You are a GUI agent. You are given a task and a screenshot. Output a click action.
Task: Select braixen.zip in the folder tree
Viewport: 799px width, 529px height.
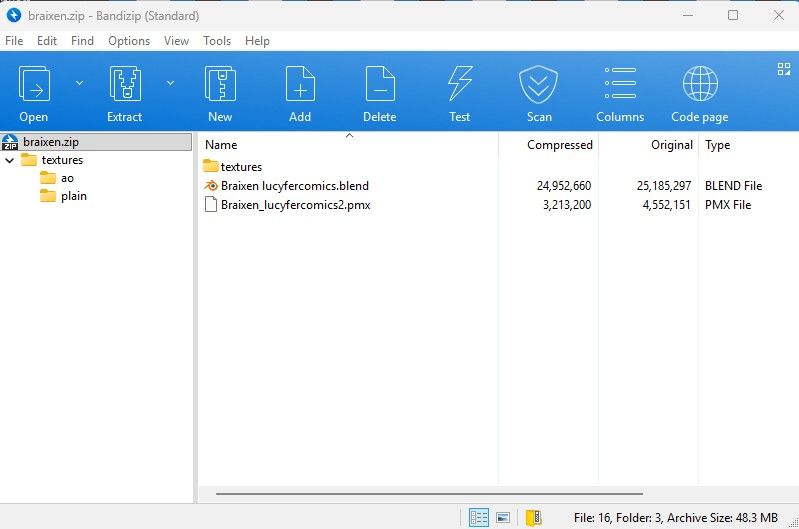tap(96, 142)
